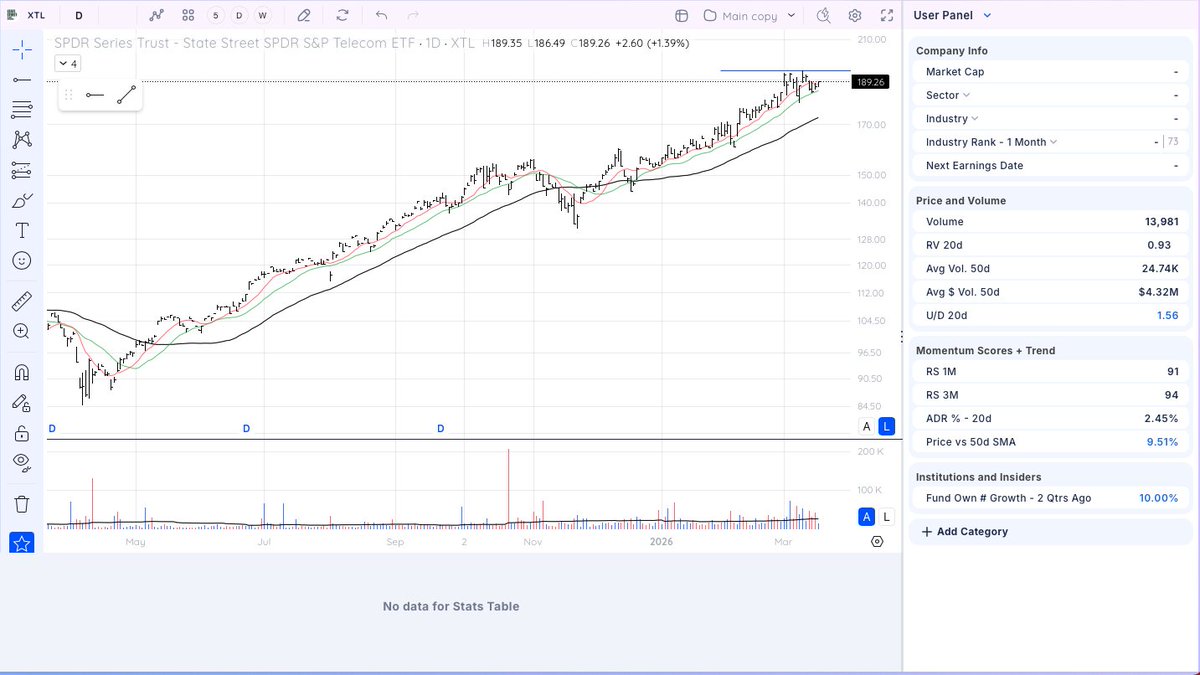Open the emoji icons tool

click(21, 260)
